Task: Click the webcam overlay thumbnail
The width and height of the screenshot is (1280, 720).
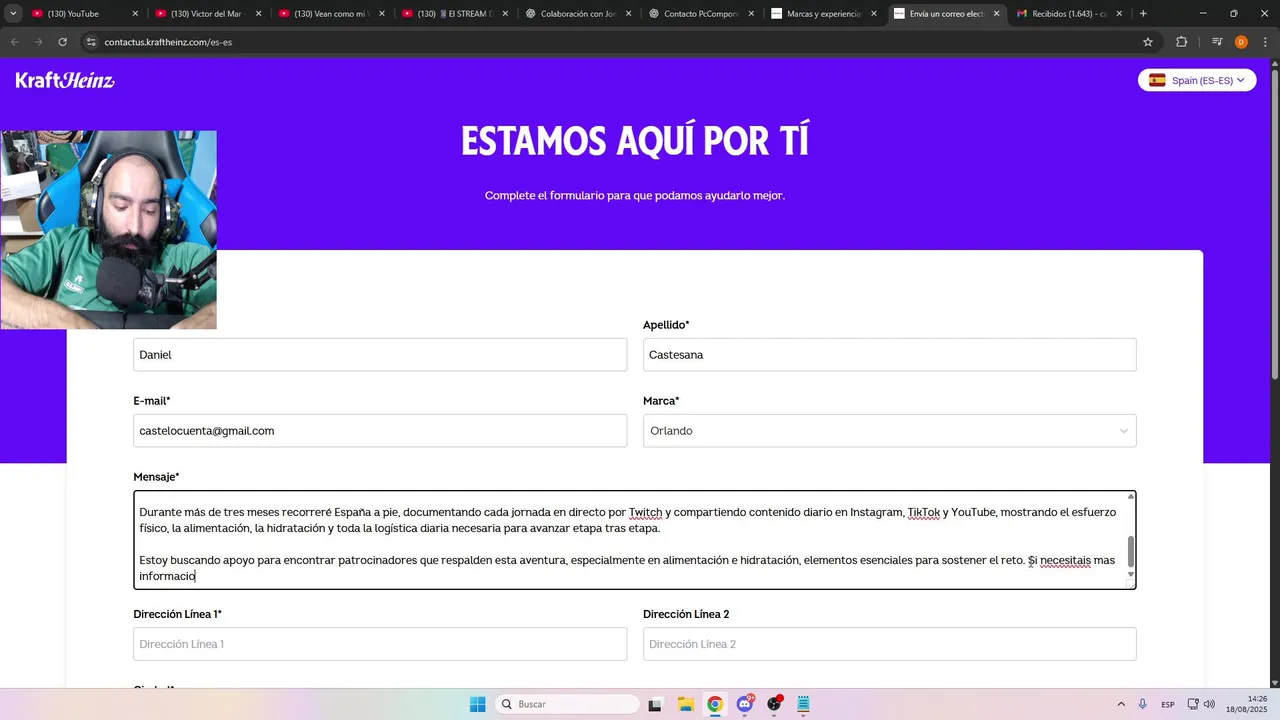Action: [x=108, y=230]
